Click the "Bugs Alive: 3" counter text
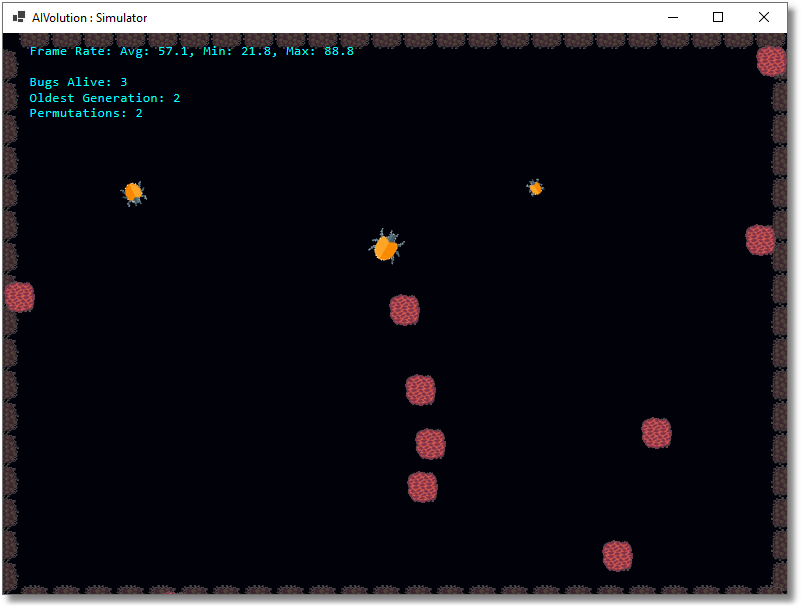 click(x=78, y=82)
